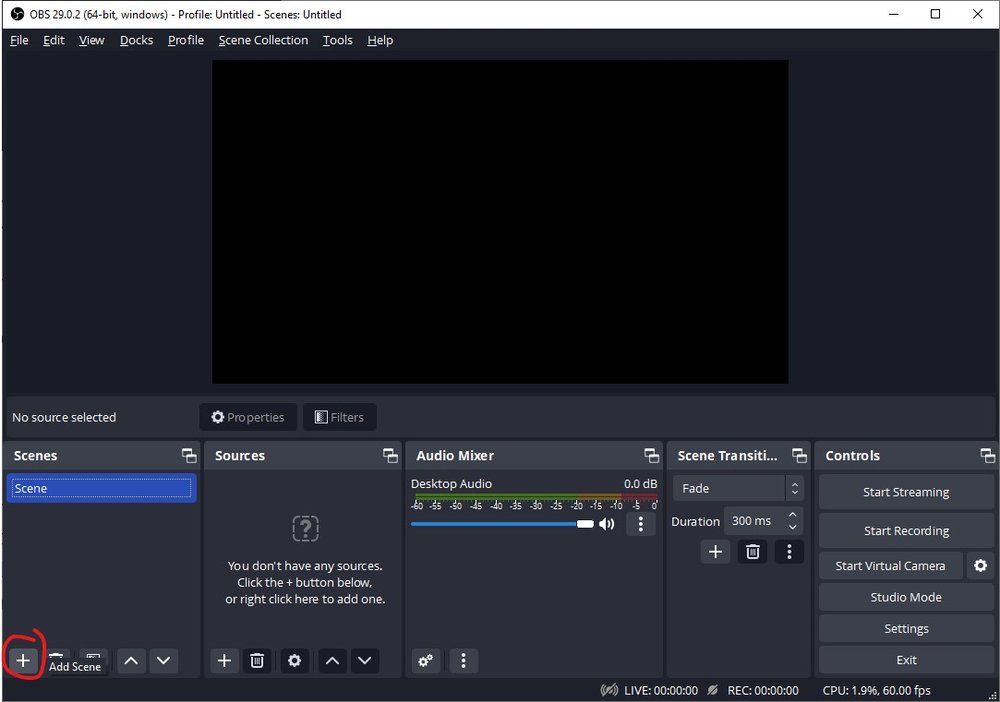Undock the Audio Mixer panel
Image resolution: width=1000 pixels, height=702 pixels.
tap(651, 455)
